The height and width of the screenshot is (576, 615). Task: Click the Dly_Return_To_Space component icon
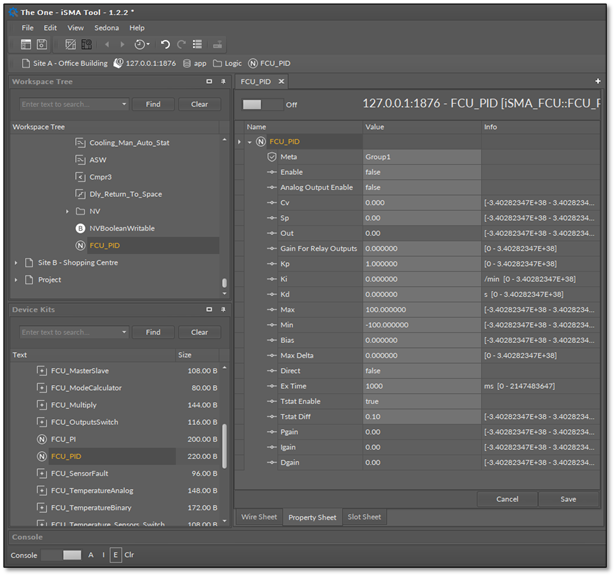81,194
